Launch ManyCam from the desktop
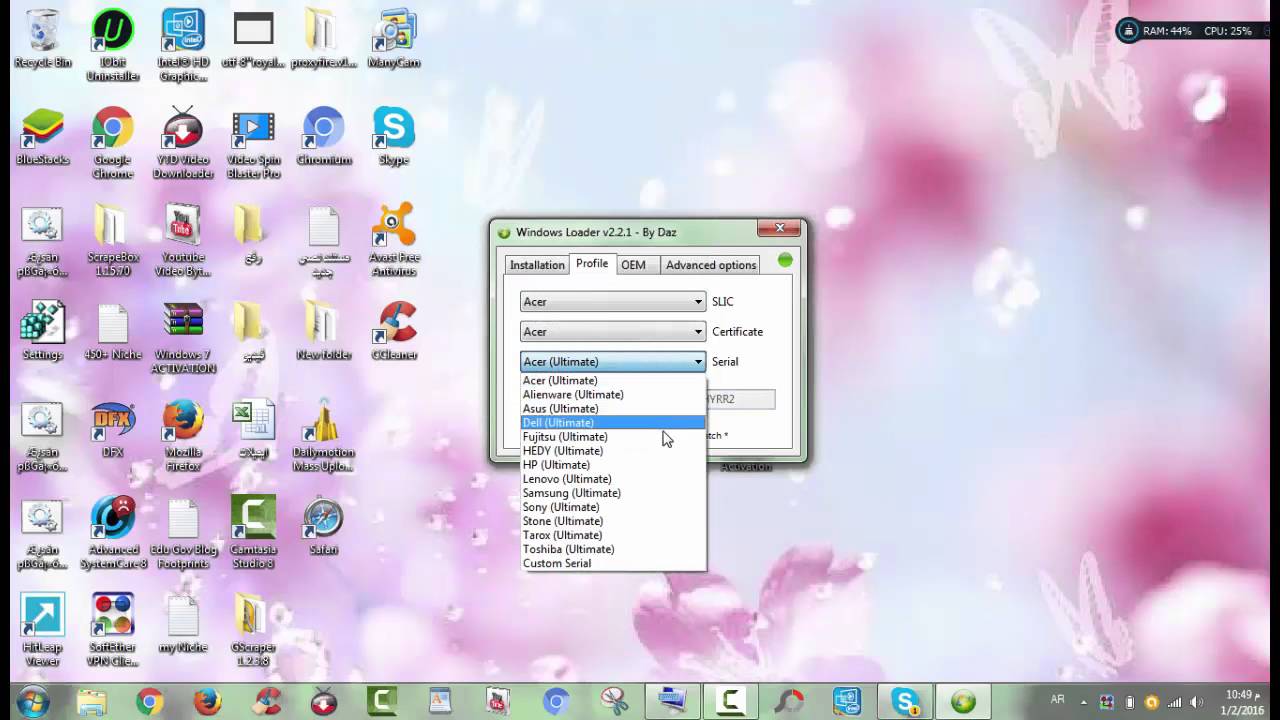Viewport: 1280px width, 720px height. (393, 38)
